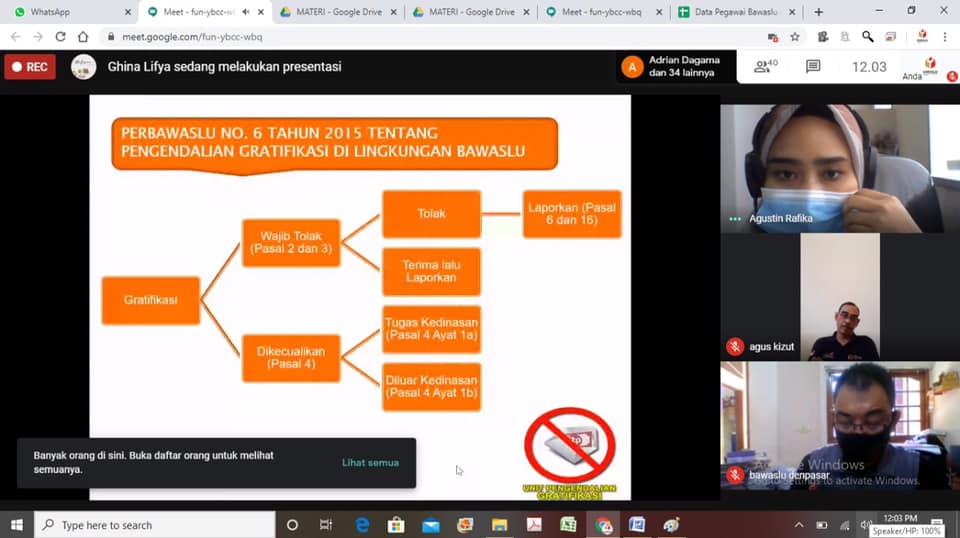The width and height of the screenshot is (960, 538).
Task: Open the meeting chat panel
Action: (x=813, y=66)
